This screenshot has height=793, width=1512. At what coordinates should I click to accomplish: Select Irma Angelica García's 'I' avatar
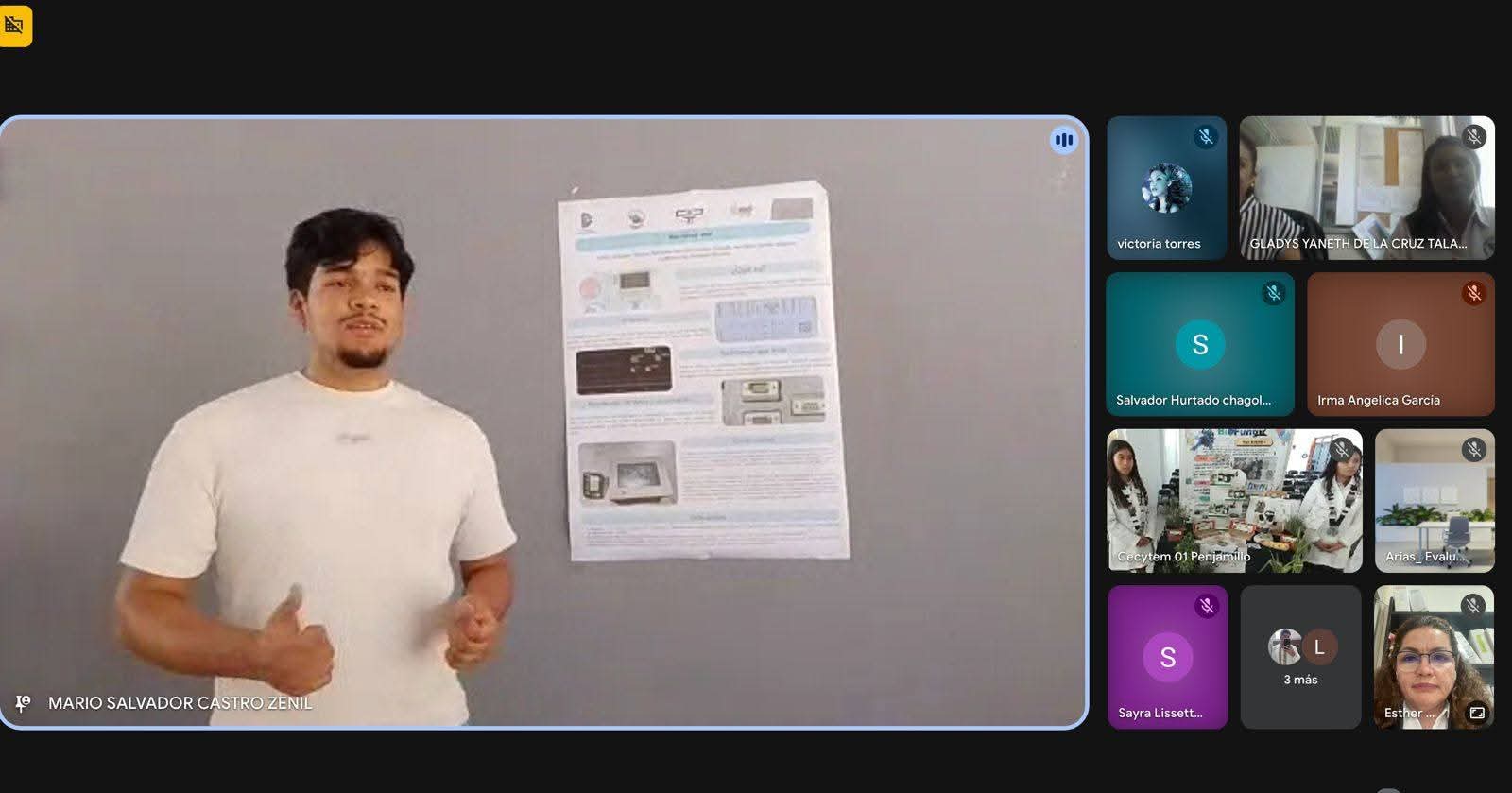tap(1400, 345)
